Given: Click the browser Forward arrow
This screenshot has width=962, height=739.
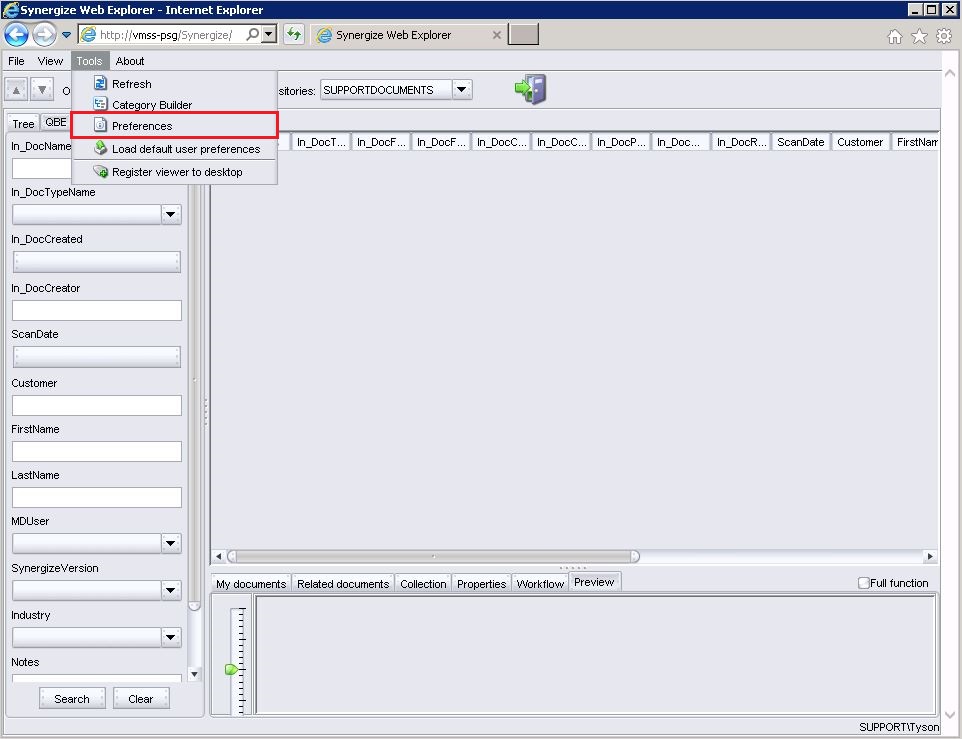Looking at the screenshot, I should pyautogui.click(x=44, y=34).
